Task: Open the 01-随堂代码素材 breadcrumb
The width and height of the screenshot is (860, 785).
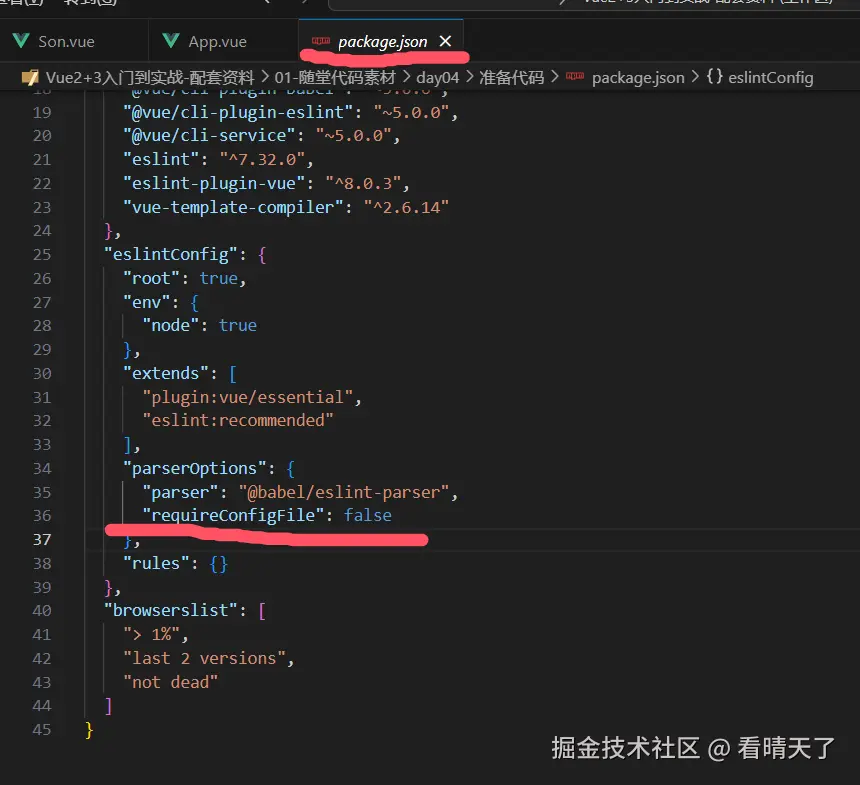Action: click(335, 77)
